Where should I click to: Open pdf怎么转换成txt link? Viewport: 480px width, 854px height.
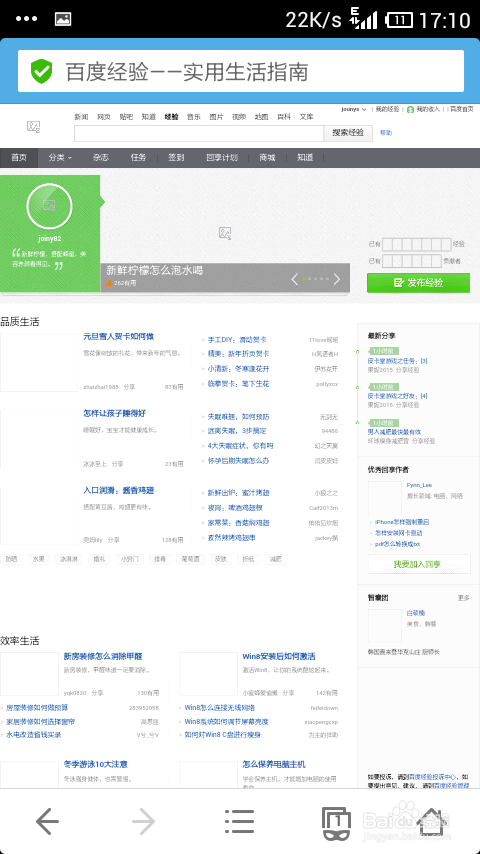397,544
